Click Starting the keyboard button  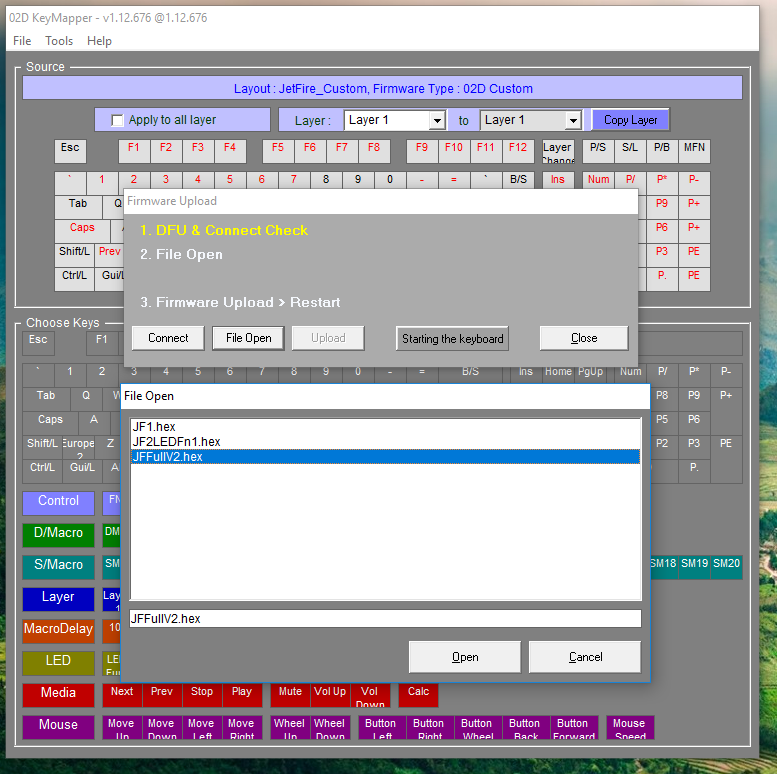[452, 338]
